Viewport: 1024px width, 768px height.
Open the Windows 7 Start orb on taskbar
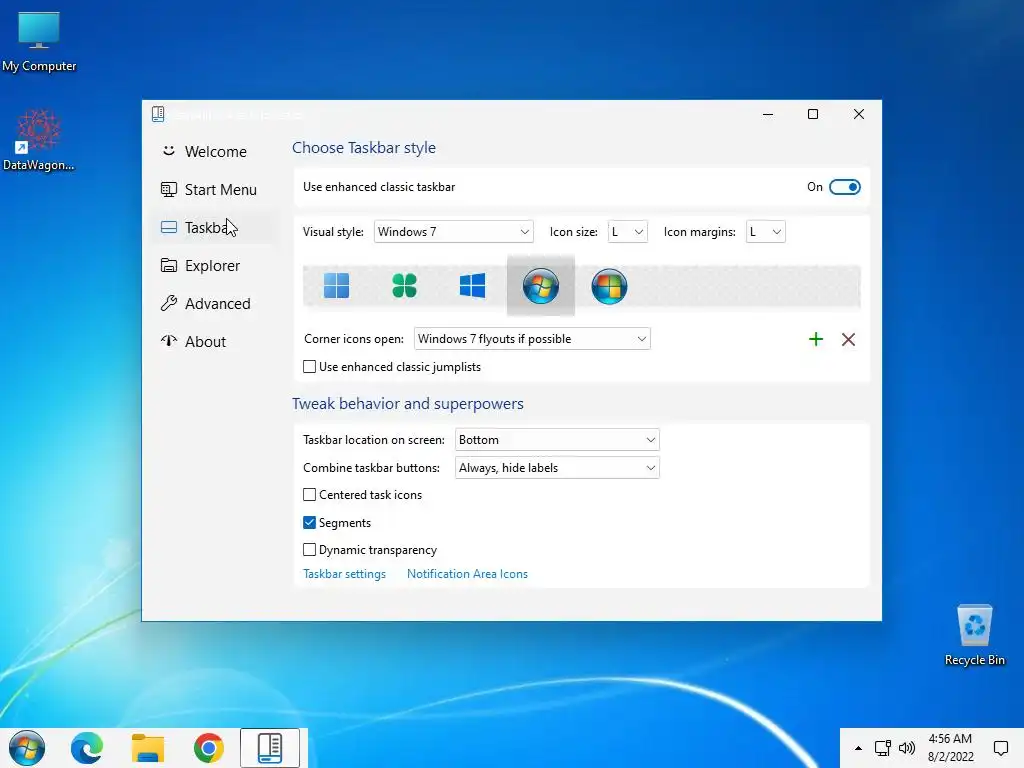point(27,748)
